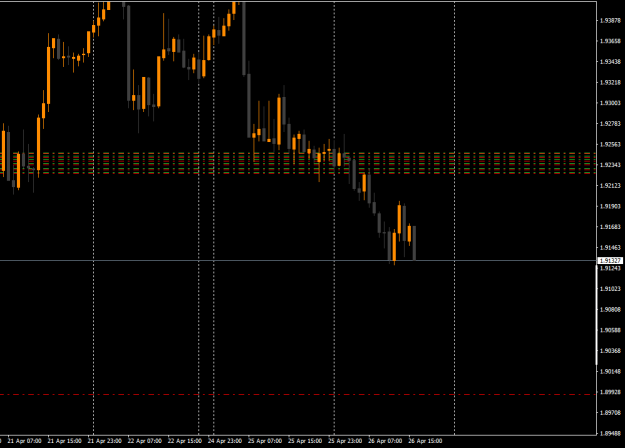Click the 1.89708 price axis label
Image resolution: width=625 pixels, height=448 pixels.
point(610,413)
